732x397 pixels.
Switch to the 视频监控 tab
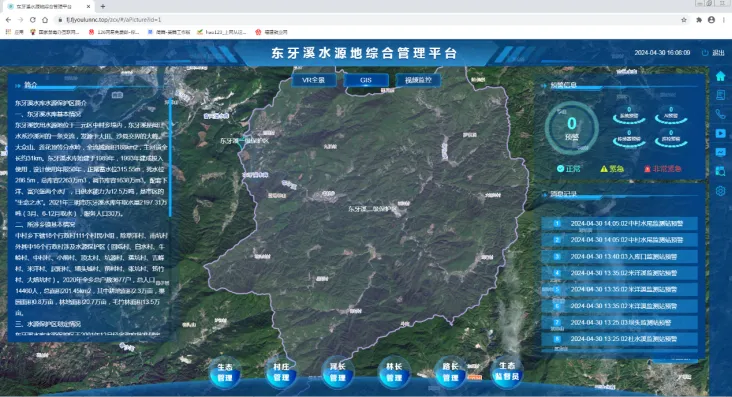418,80
